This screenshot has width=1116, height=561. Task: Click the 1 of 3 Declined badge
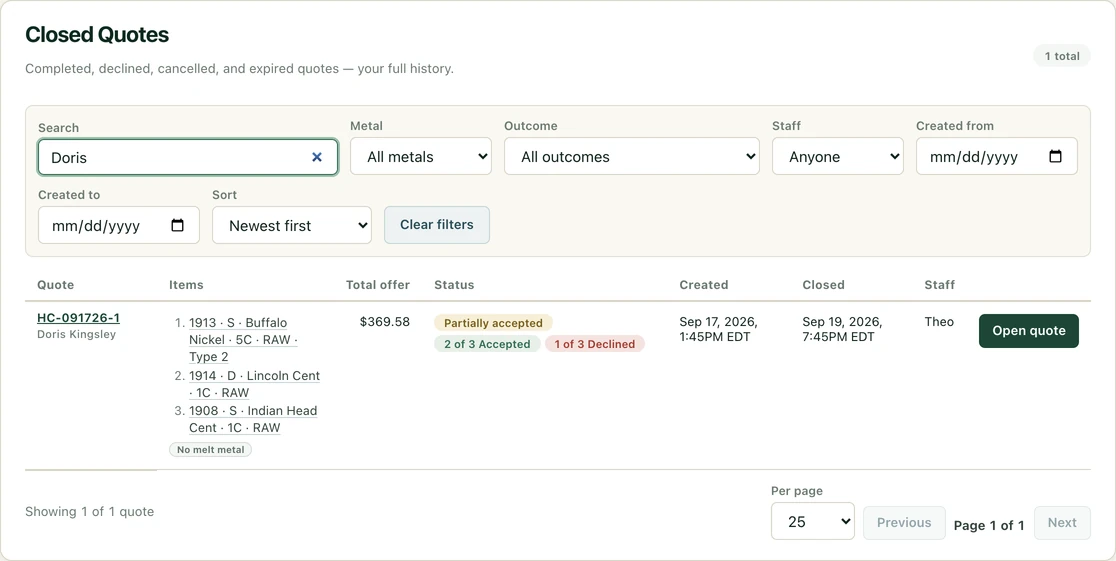(x=594, y=344)
